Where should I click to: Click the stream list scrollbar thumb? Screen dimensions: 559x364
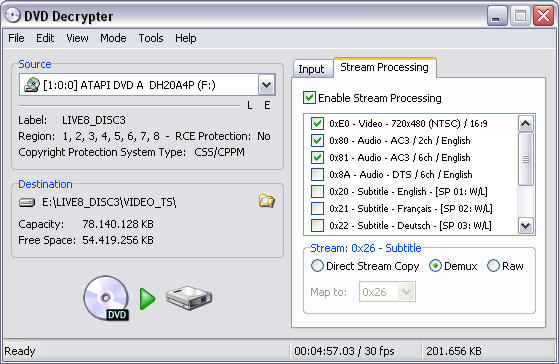pos(526,159)
